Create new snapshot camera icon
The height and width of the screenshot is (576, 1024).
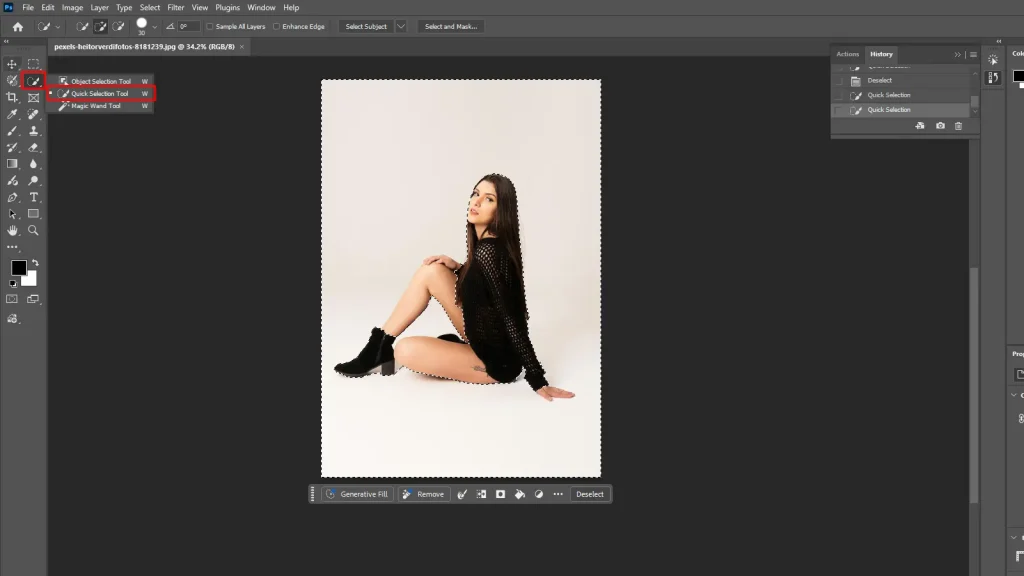coord(940,126)
